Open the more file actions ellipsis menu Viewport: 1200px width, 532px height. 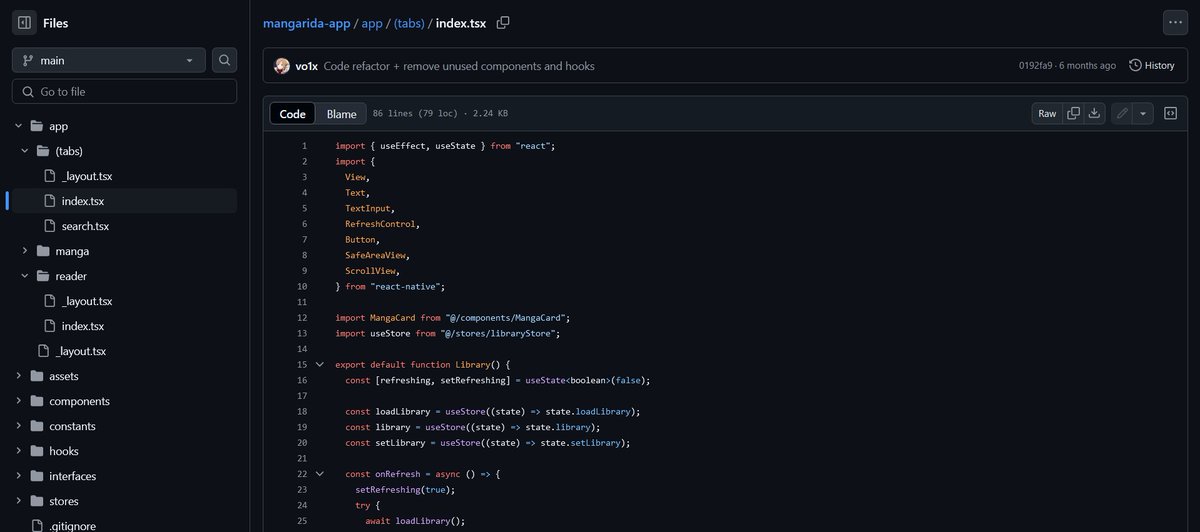(1175, 22)
